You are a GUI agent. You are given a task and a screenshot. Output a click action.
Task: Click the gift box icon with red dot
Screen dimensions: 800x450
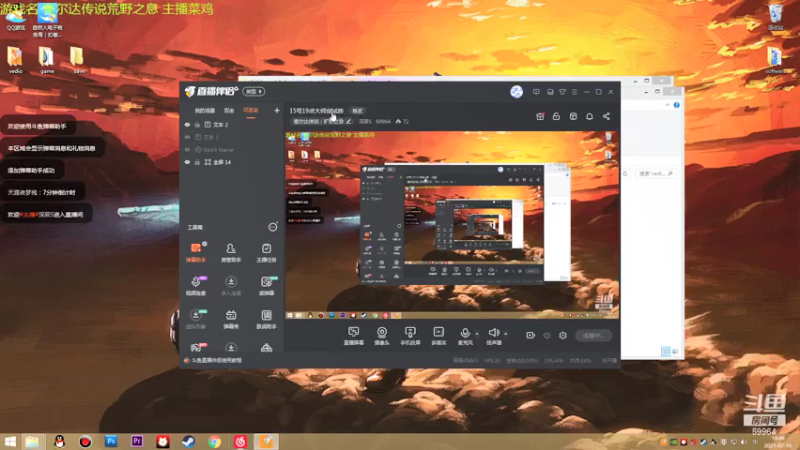(x=540, y=116)
